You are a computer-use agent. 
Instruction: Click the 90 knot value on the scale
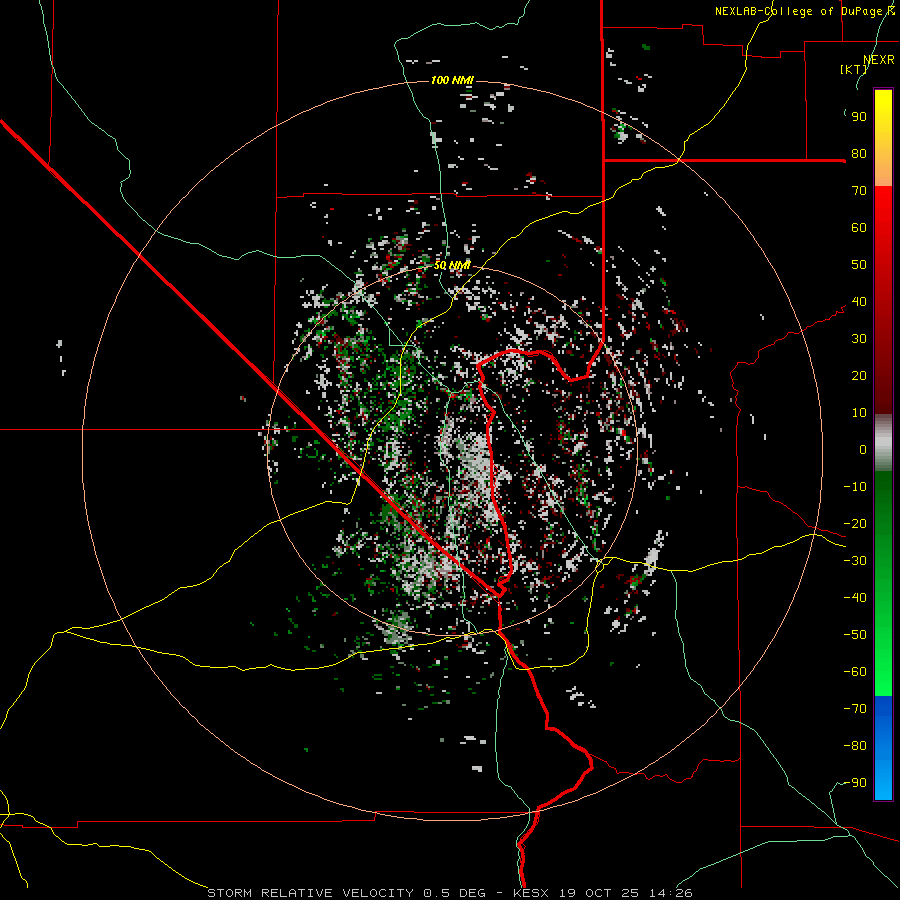(x=859, y=117)
